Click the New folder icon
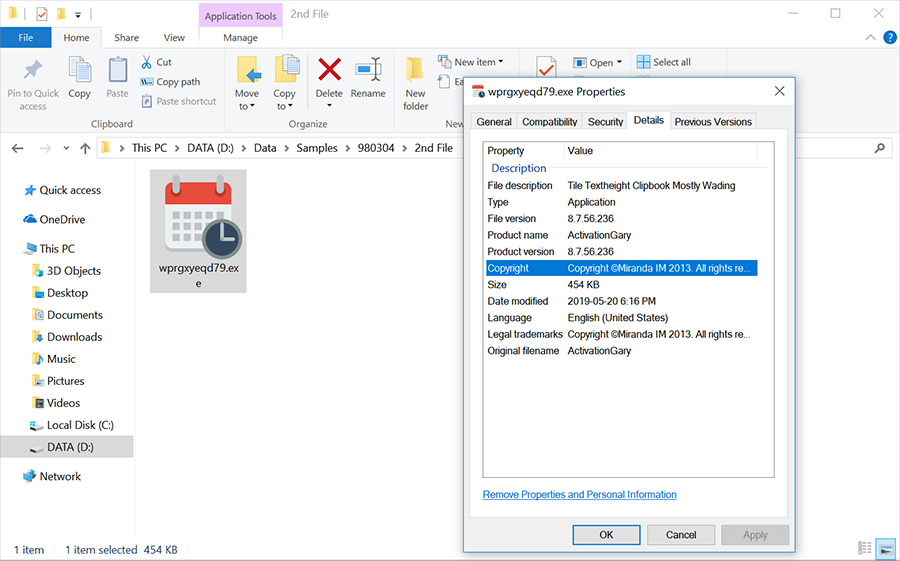 [415, 70]
